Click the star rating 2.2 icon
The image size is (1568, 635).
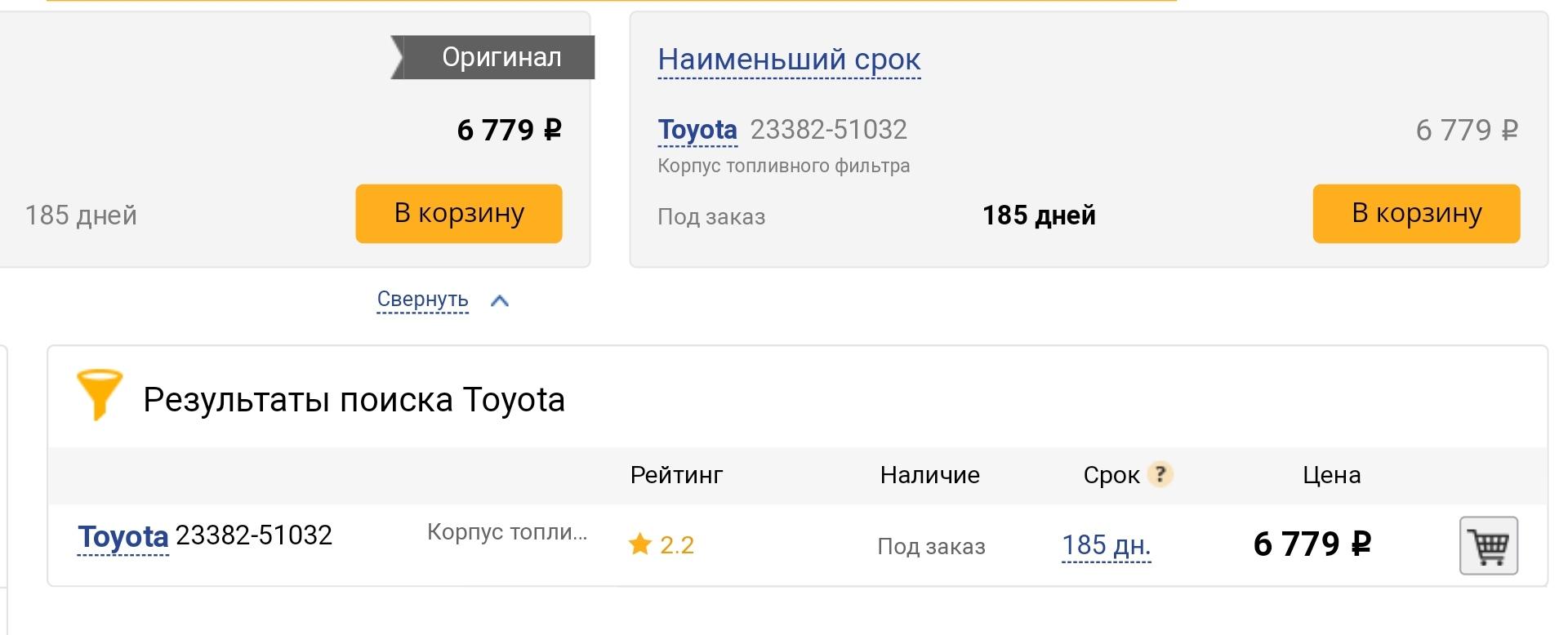tap(640, 544)
